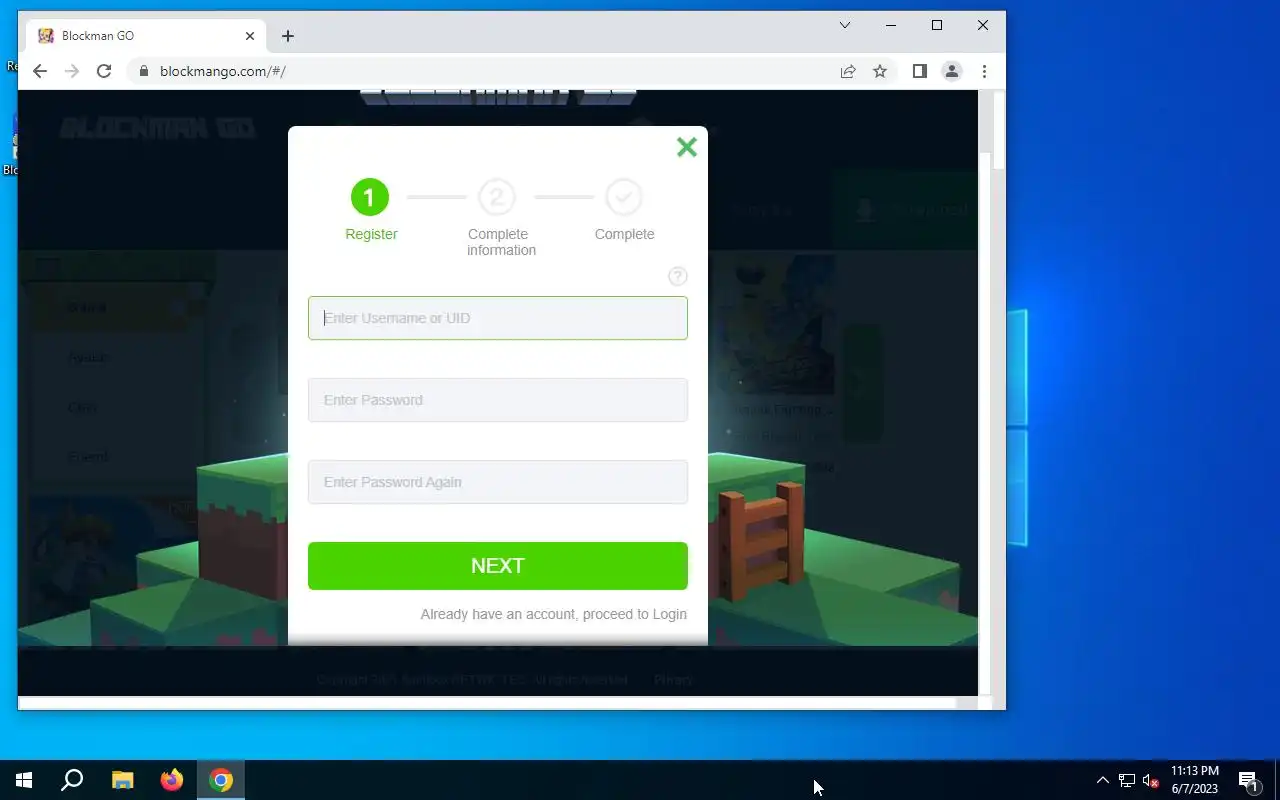Viewport: 1280px width, 800px height.
Task: Open the tab search chevron
Action: pyautogui.click(x=845, y=25)
